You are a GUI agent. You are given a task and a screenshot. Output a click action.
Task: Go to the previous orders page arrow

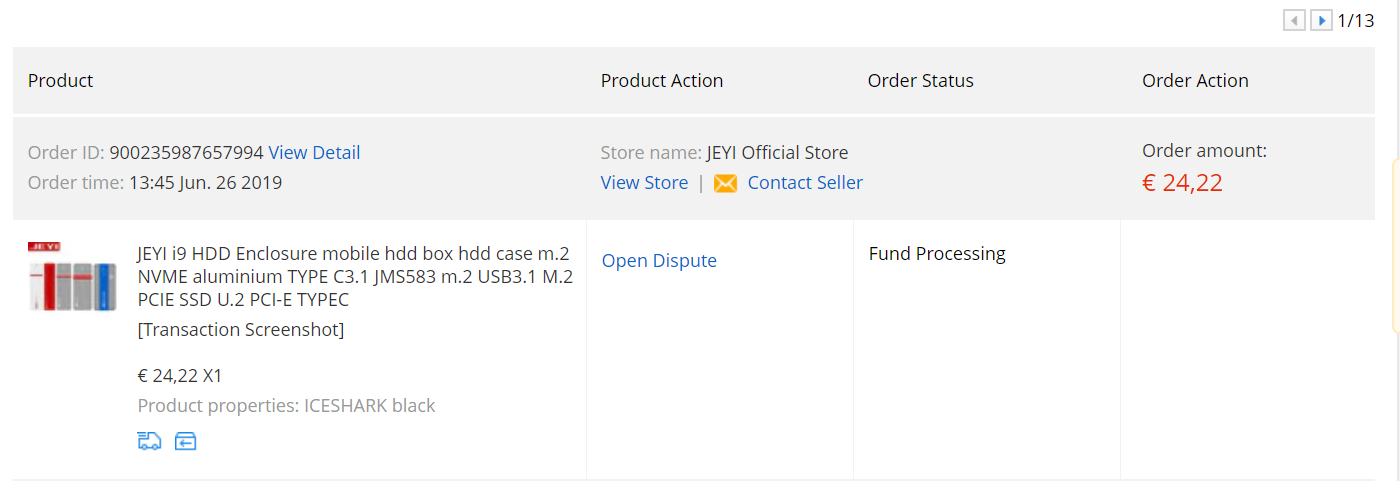click(x=1294, y=20)
